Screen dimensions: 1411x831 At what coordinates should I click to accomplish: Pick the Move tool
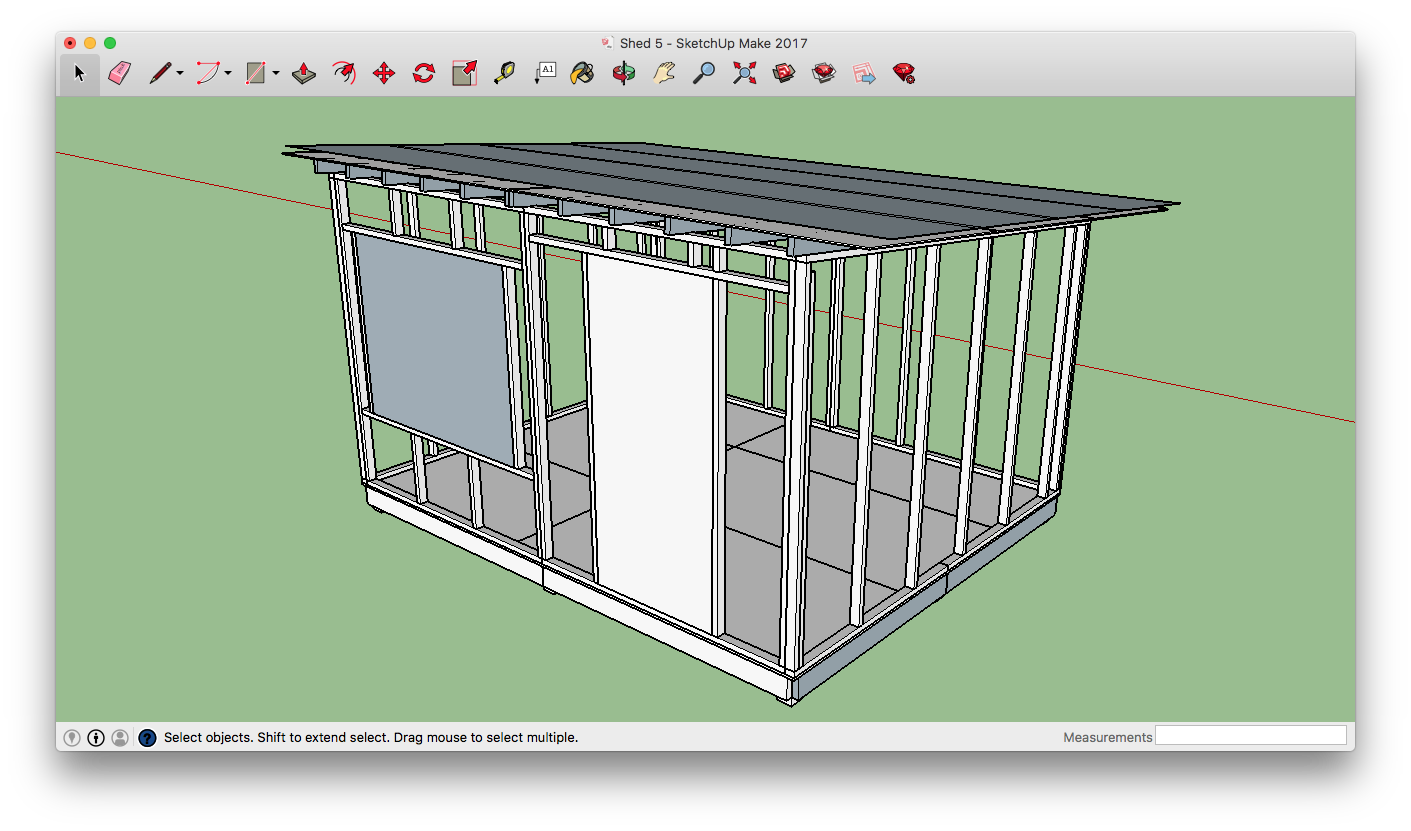(381, 72)
